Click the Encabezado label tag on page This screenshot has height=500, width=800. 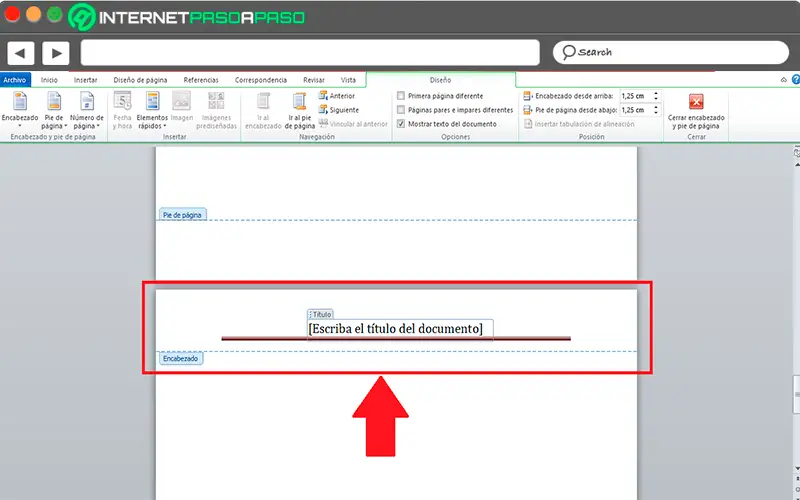(x=181, y=359)
